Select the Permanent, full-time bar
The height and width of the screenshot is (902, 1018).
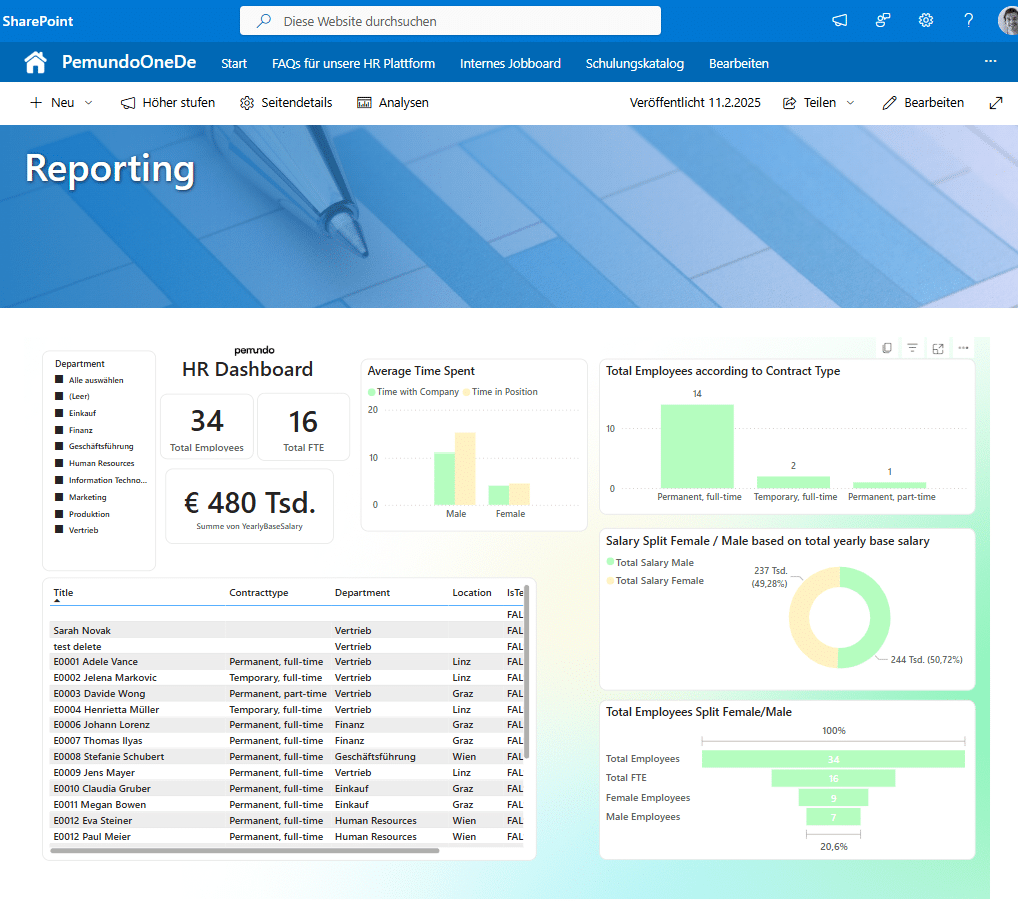tap(697, 446)
